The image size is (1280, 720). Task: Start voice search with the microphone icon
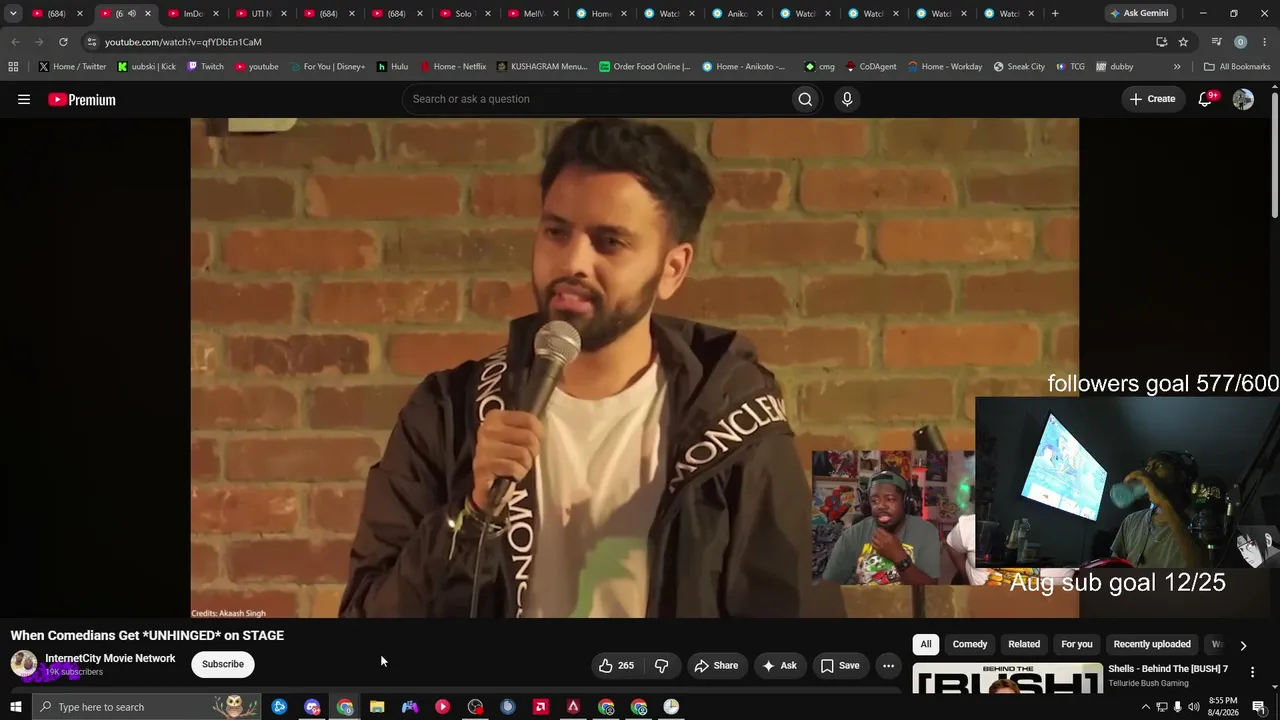point(847,99)
